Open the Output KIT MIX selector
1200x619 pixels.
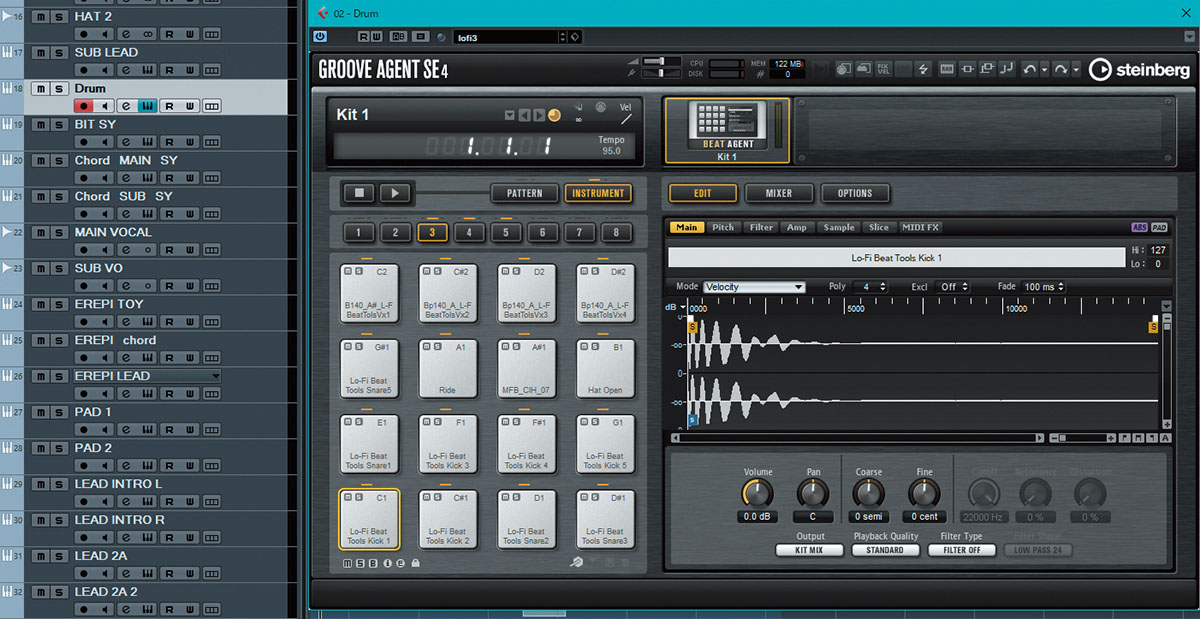point(810,550)
